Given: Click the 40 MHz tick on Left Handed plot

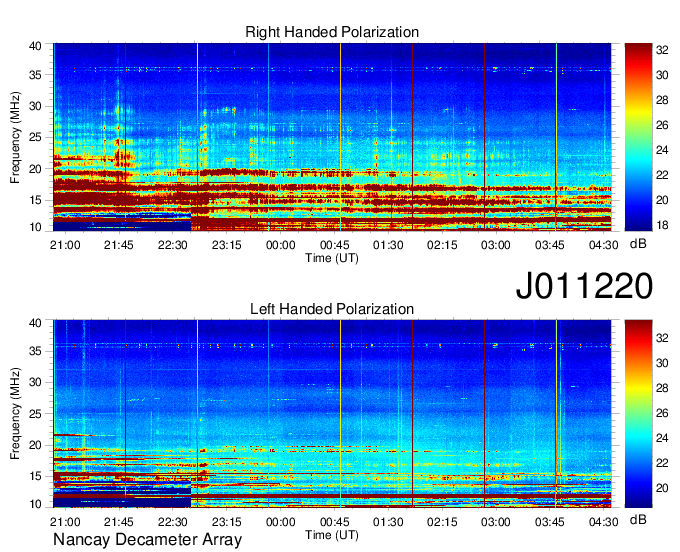Looking at the screenshot, I should click(35, 323).
